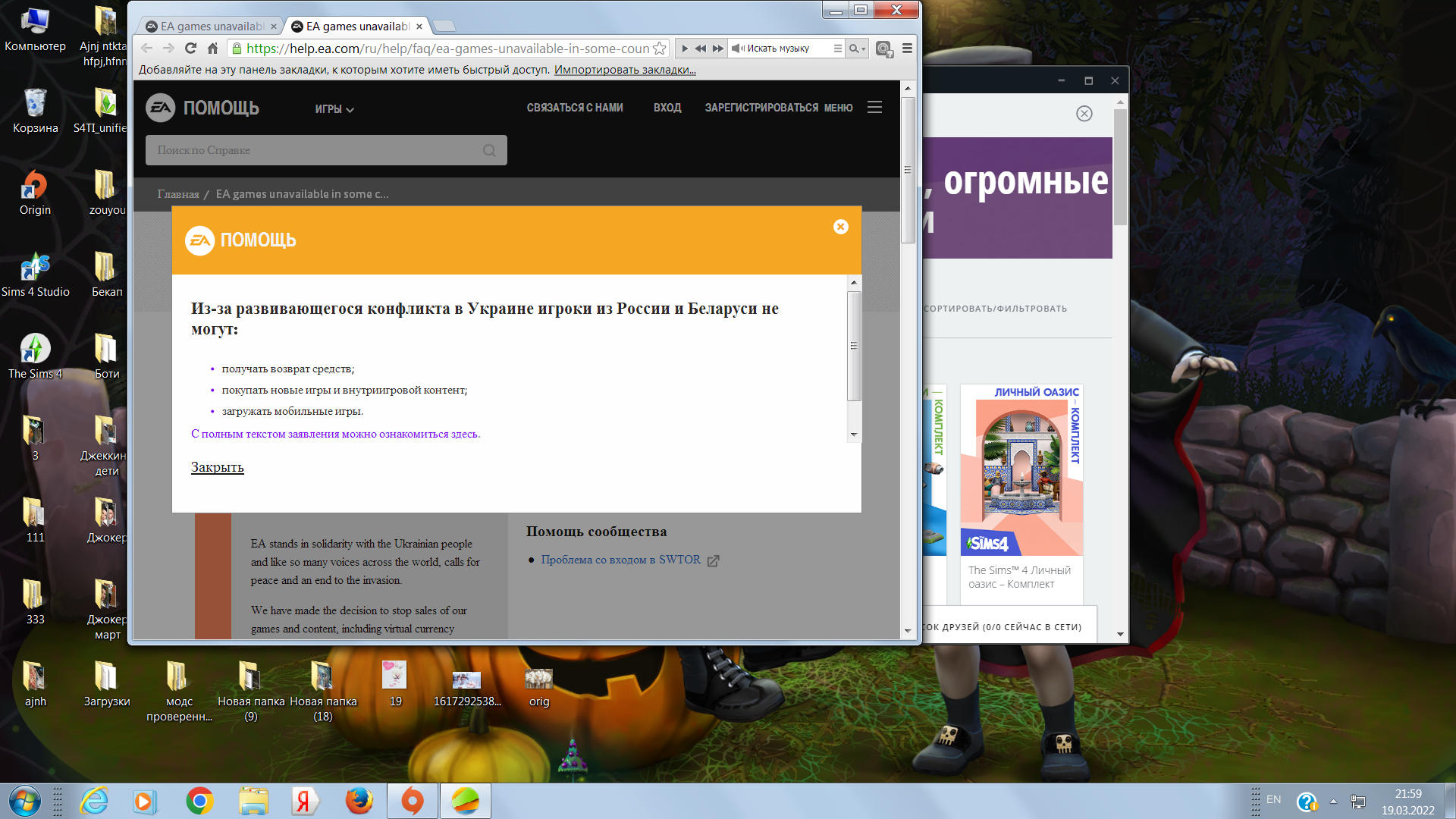Screen dimensions: 1456x819
Task: Click the taskbar clock showing 21:59
Action: (1408, 794)
